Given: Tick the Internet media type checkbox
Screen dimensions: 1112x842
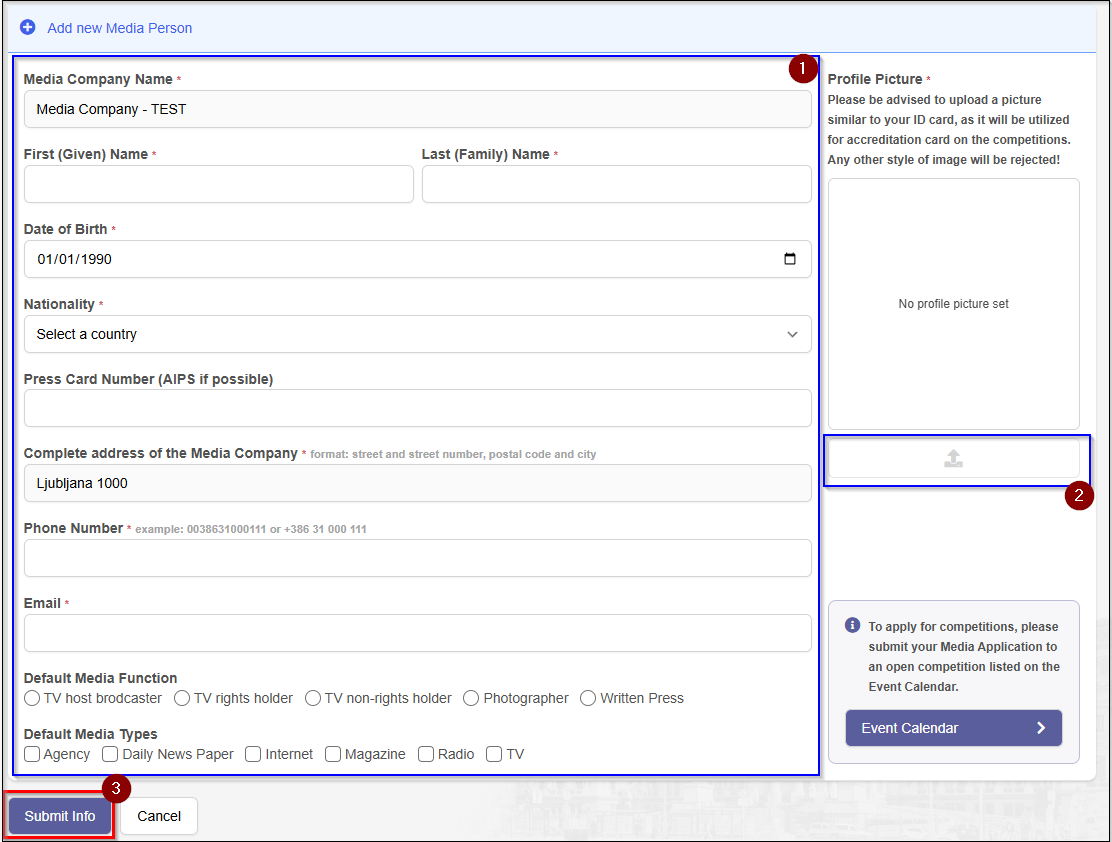Looking at the screenshot, I should pos(254,754).
